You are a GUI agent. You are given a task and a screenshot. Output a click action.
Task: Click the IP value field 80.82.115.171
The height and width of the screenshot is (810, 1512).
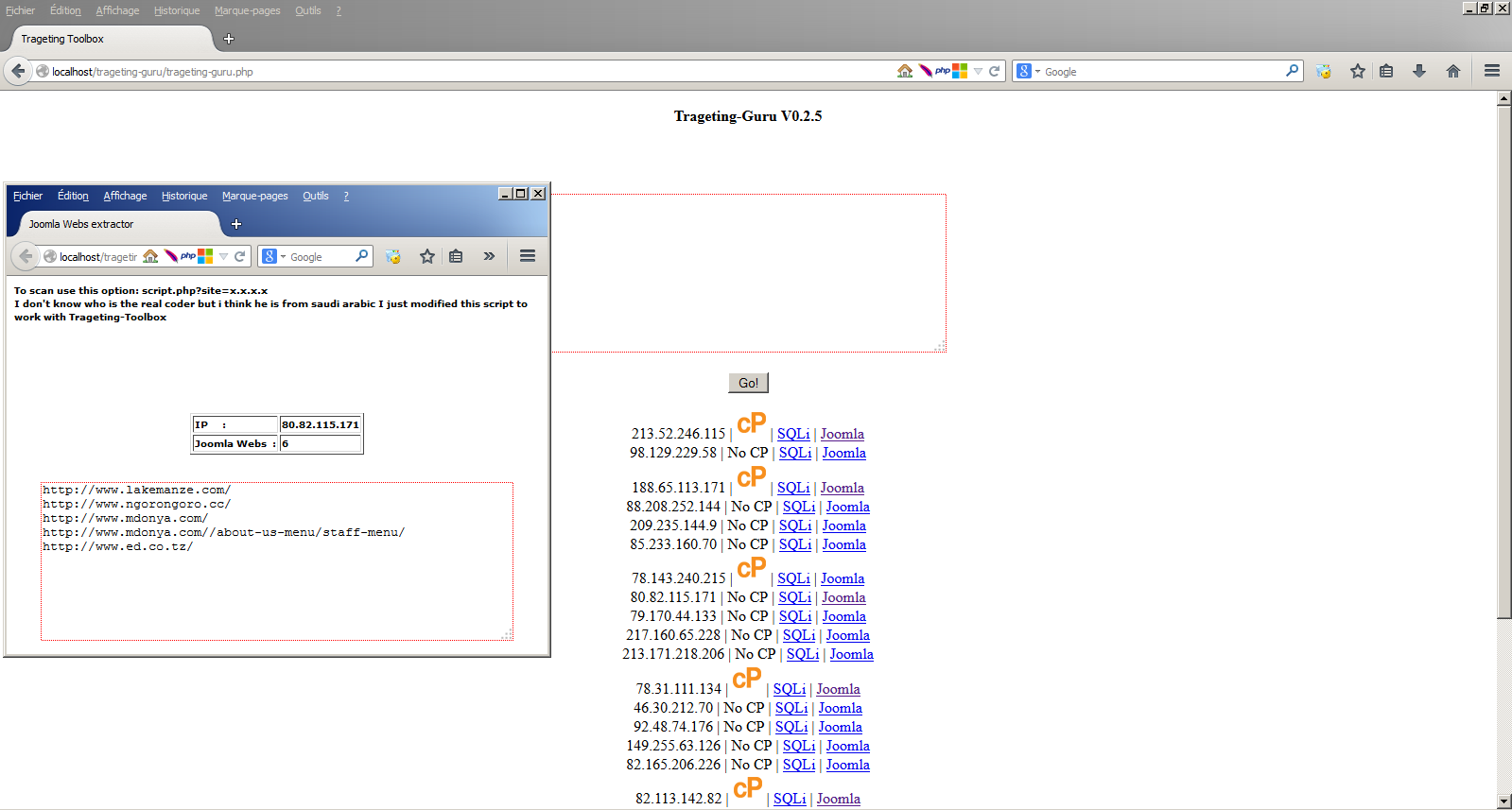tap(321, 425)
